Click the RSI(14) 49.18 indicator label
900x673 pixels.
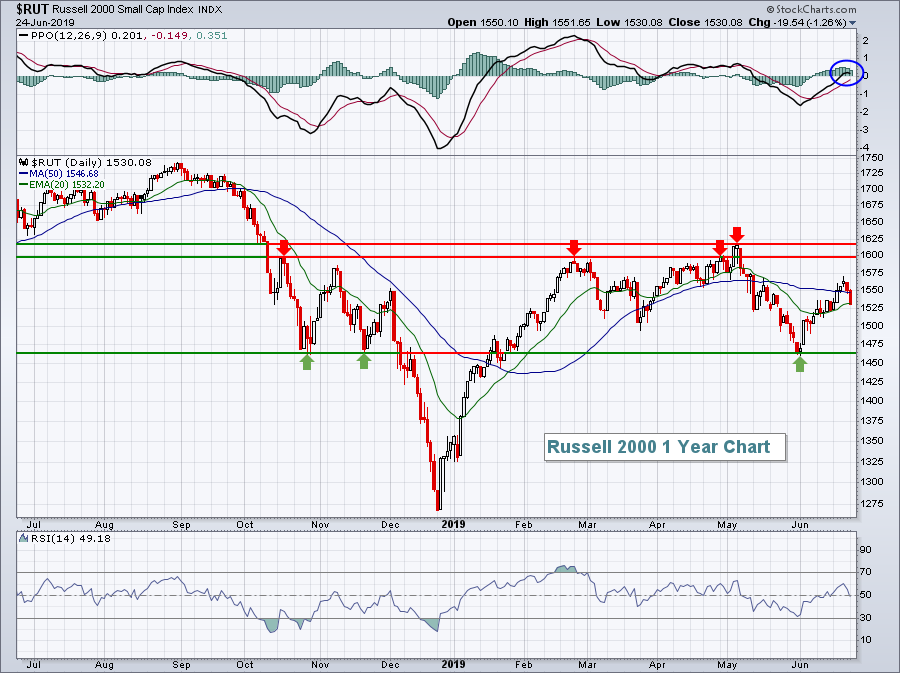click(x=69, y=538)
